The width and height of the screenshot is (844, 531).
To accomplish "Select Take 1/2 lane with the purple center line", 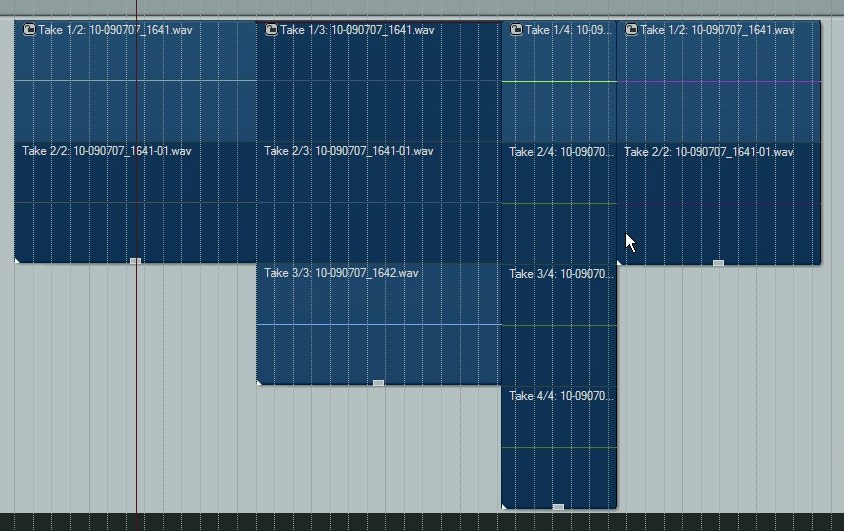I will click(x=719, y=82).
